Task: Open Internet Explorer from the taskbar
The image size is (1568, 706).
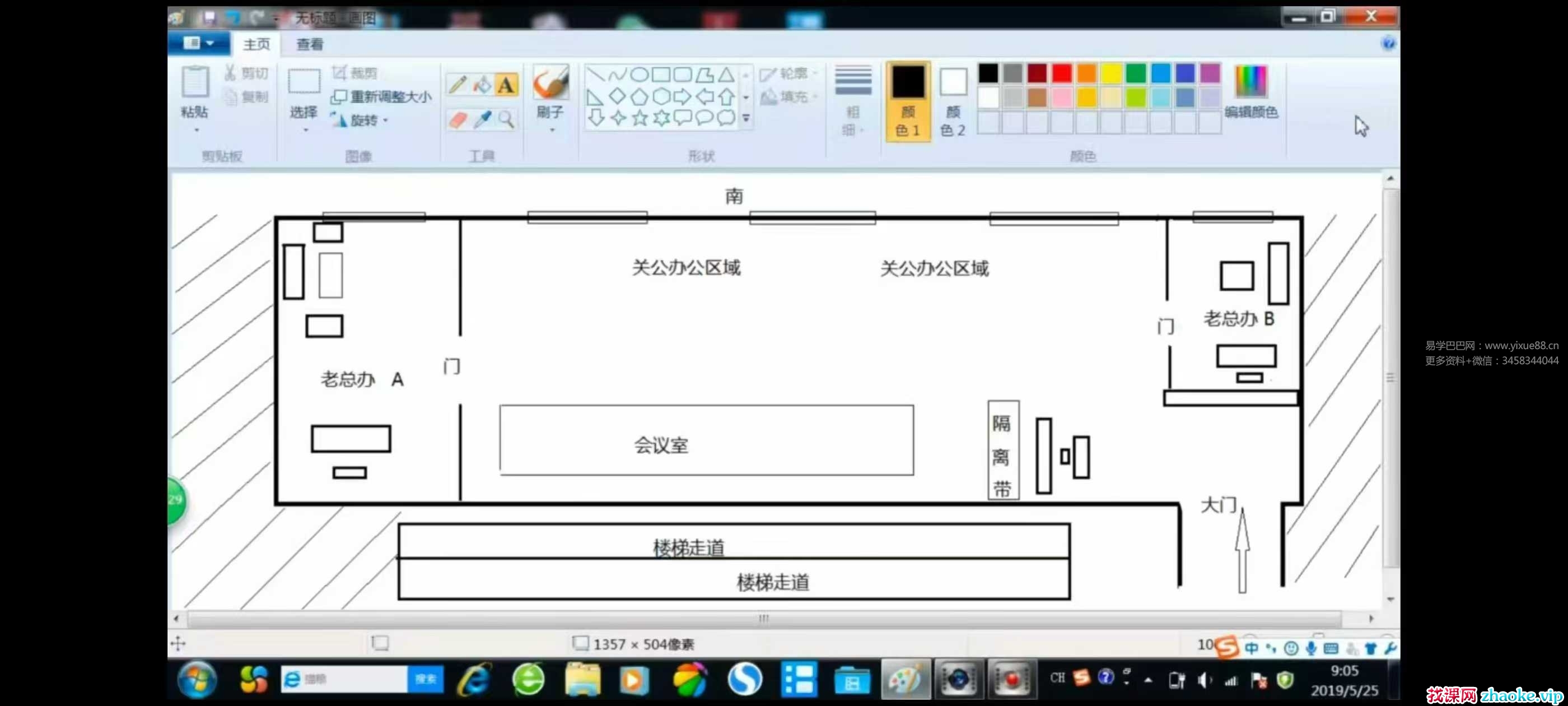Action: pyautogui.click(x=475, y=679)
